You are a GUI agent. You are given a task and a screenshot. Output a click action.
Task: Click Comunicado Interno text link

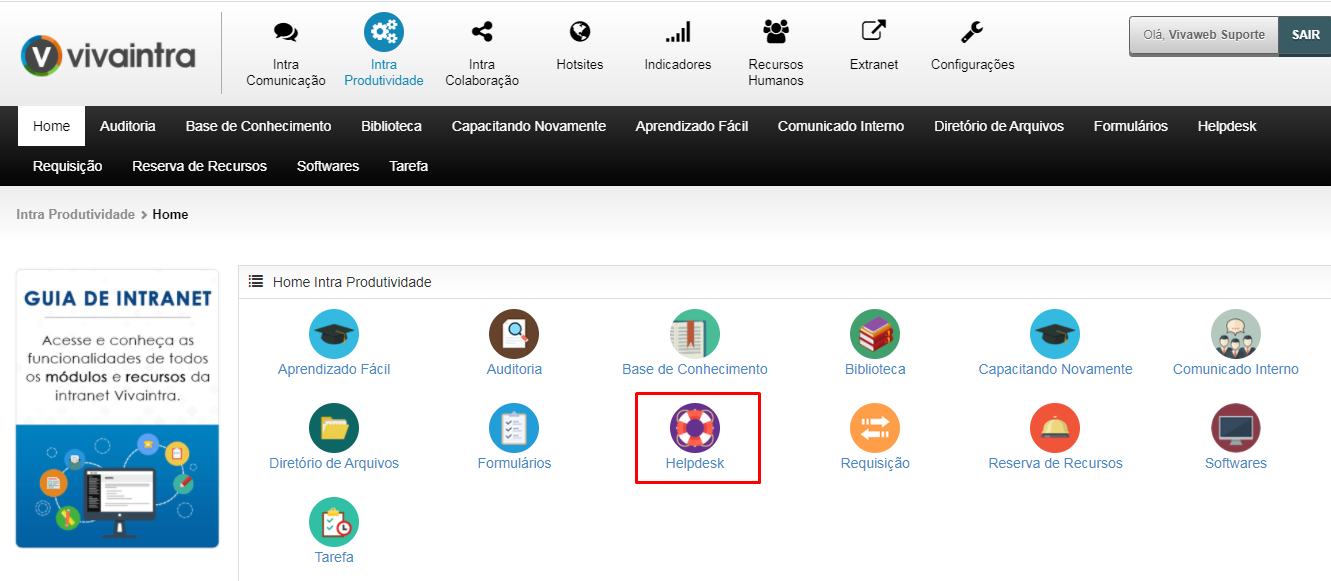(1236, 369)
